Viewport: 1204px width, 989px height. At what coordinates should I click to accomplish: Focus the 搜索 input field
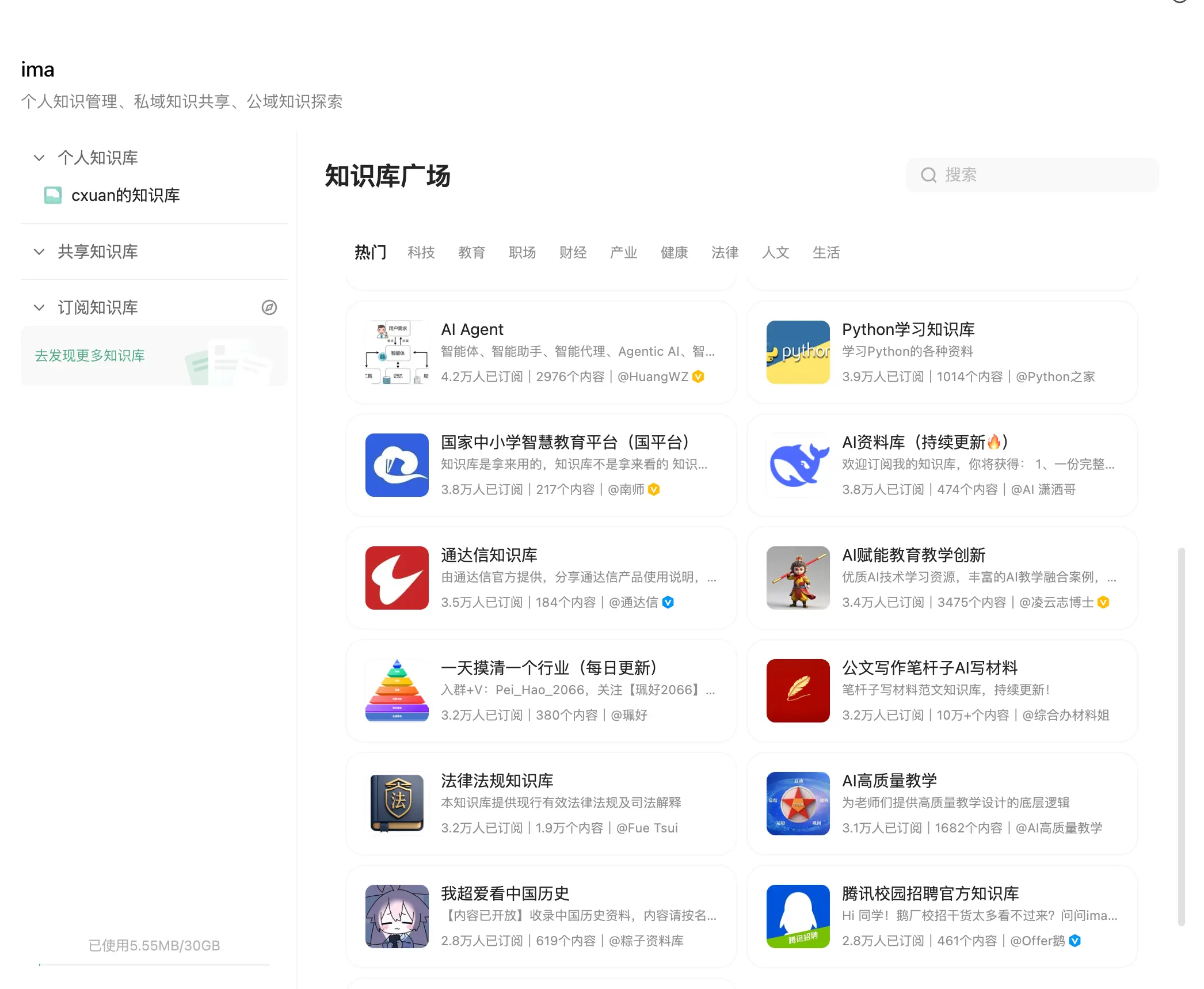click(x=1032, y=175)
